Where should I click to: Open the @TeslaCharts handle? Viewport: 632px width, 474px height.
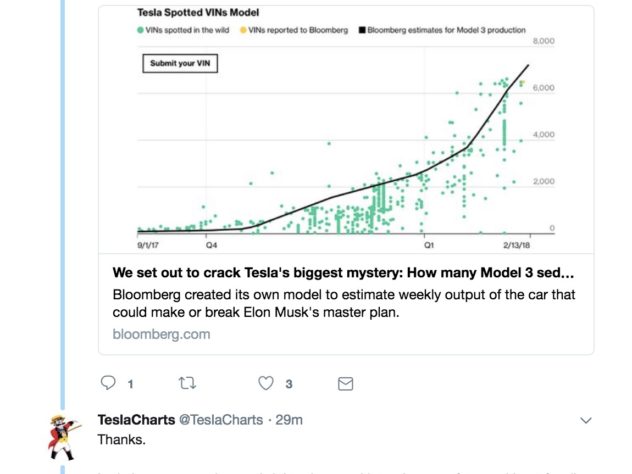click(x=221, y=420)
